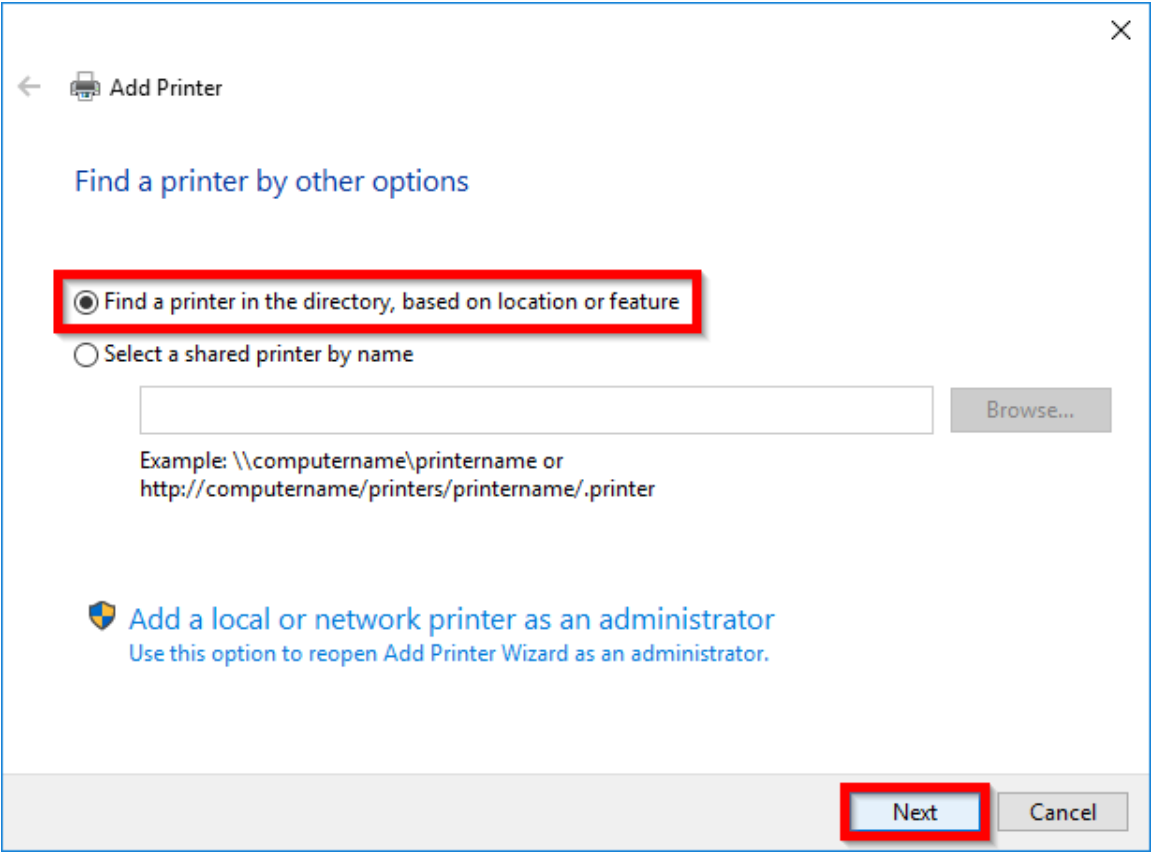Click the \\computername\printername example text
Screen dimensions: 1153x853
pyautogui.click(x=351, y=462)
